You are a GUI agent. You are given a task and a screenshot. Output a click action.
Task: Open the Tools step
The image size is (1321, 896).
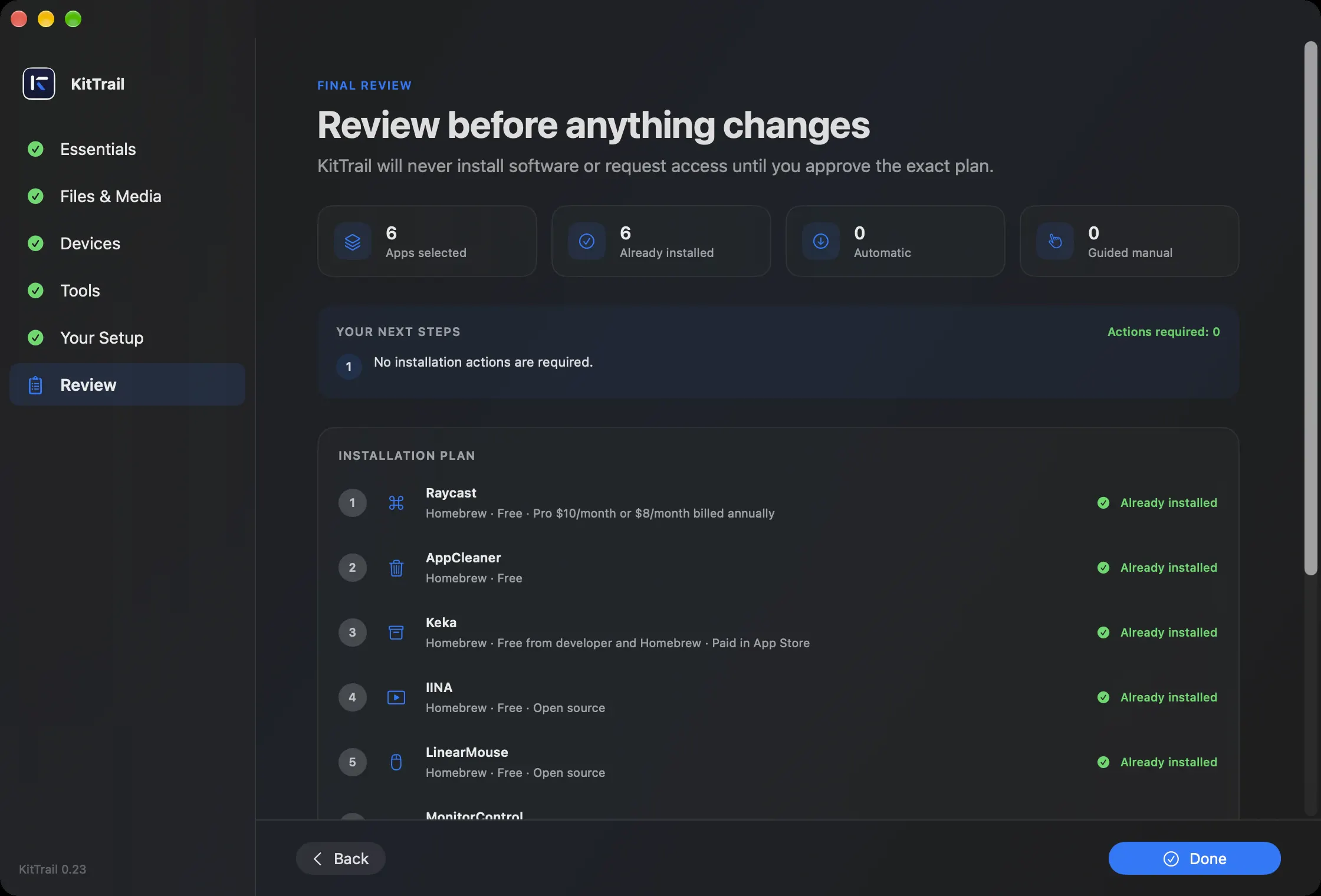pyautogui.click(x=127, y=291)
